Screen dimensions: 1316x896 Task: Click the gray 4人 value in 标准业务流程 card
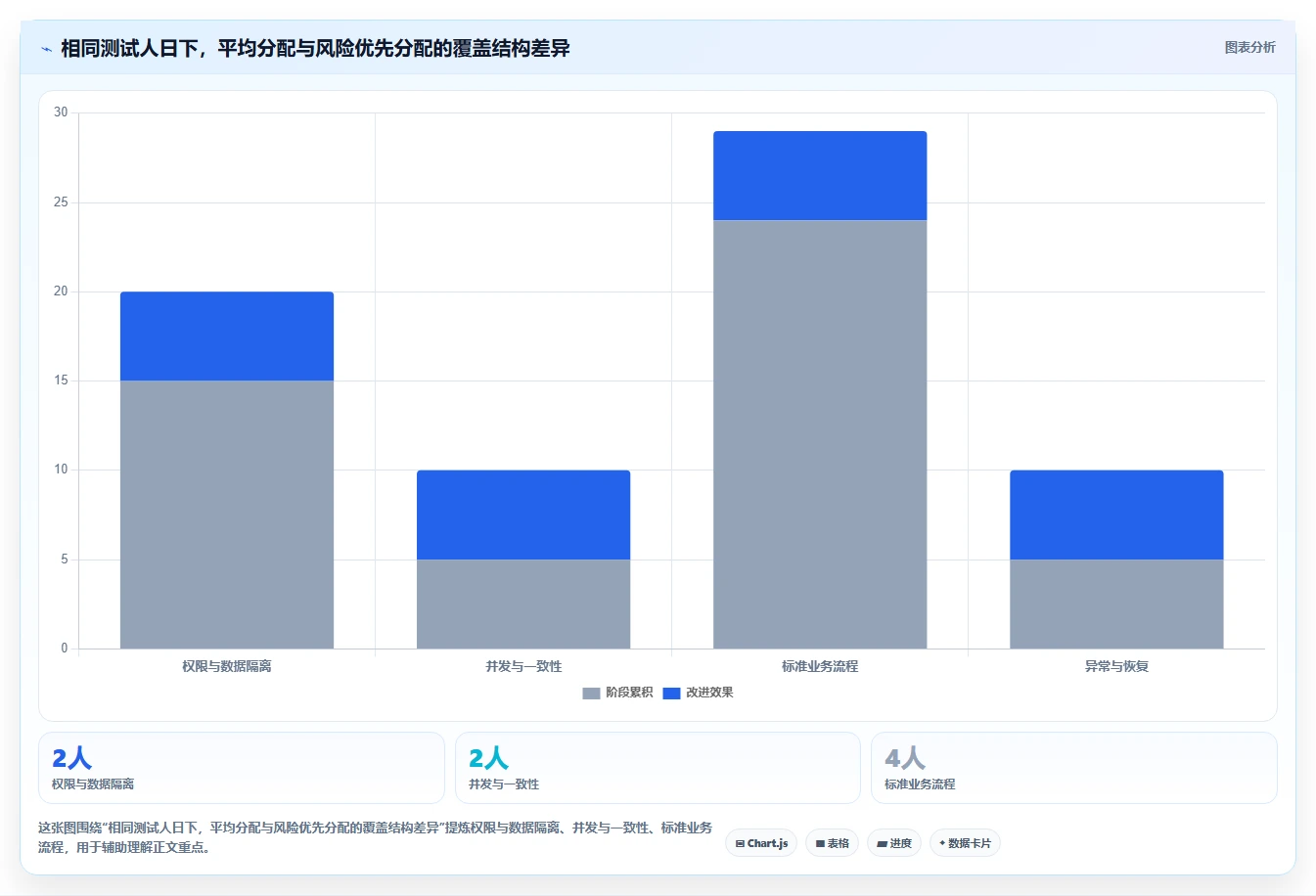coord(905,758)
